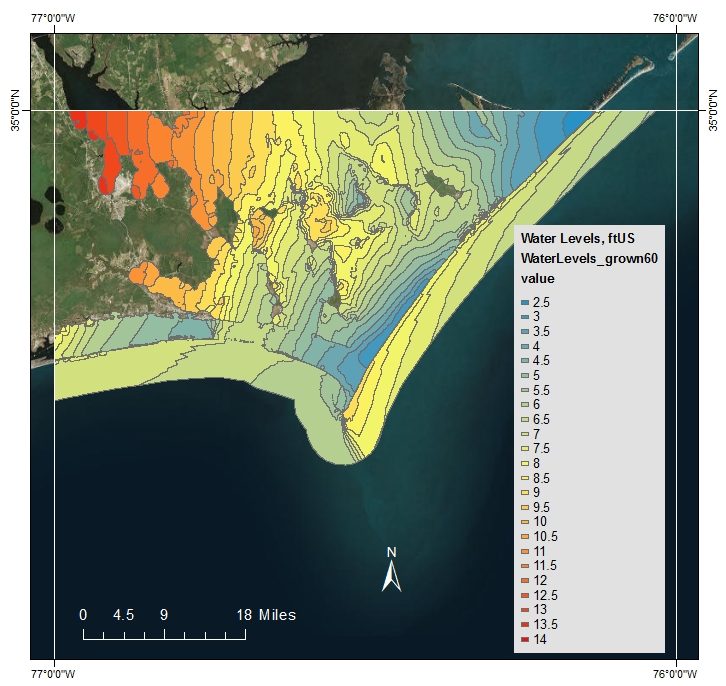Click the legend value label 10
726x686 pixels.
(540, 522)
